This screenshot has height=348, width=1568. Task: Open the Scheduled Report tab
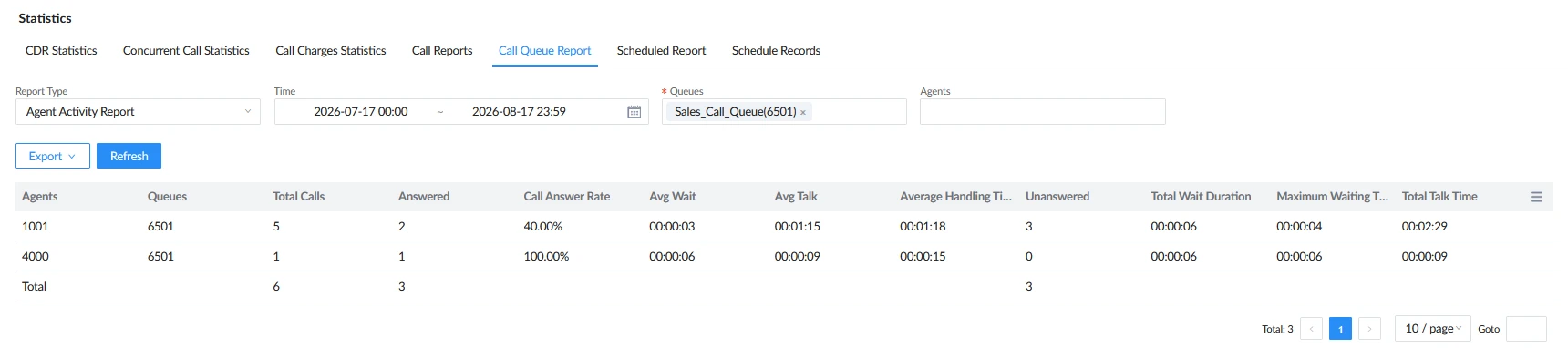click(661, 51)
